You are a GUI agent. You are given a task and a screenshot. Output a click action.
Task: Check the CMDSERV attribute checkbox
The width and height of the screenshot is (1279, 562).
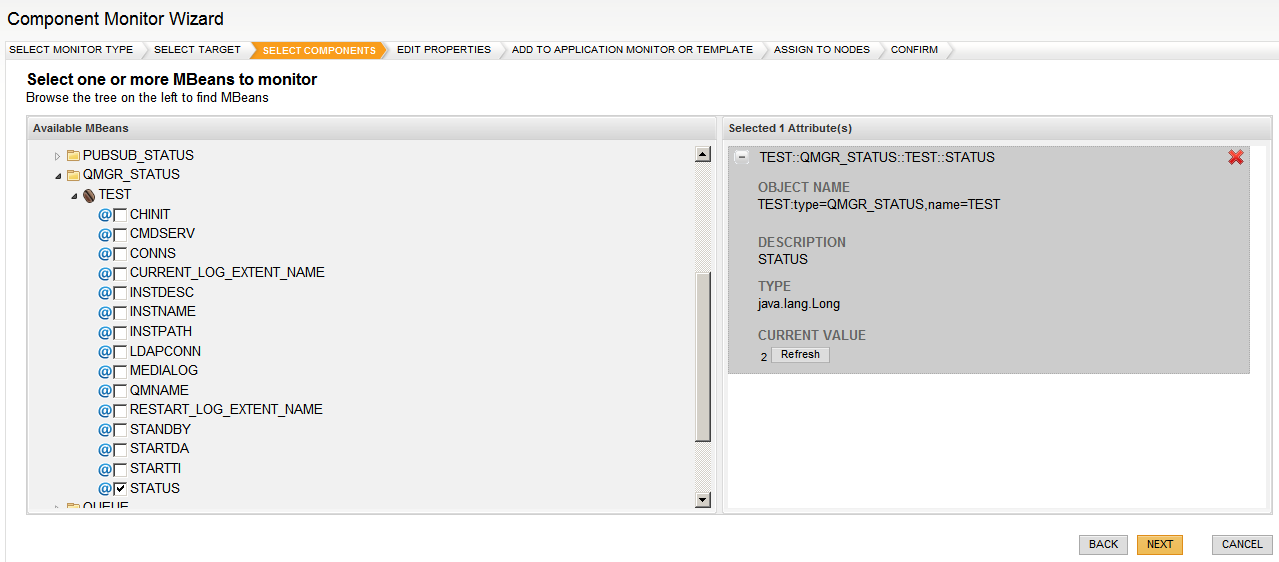click(120, 234)
